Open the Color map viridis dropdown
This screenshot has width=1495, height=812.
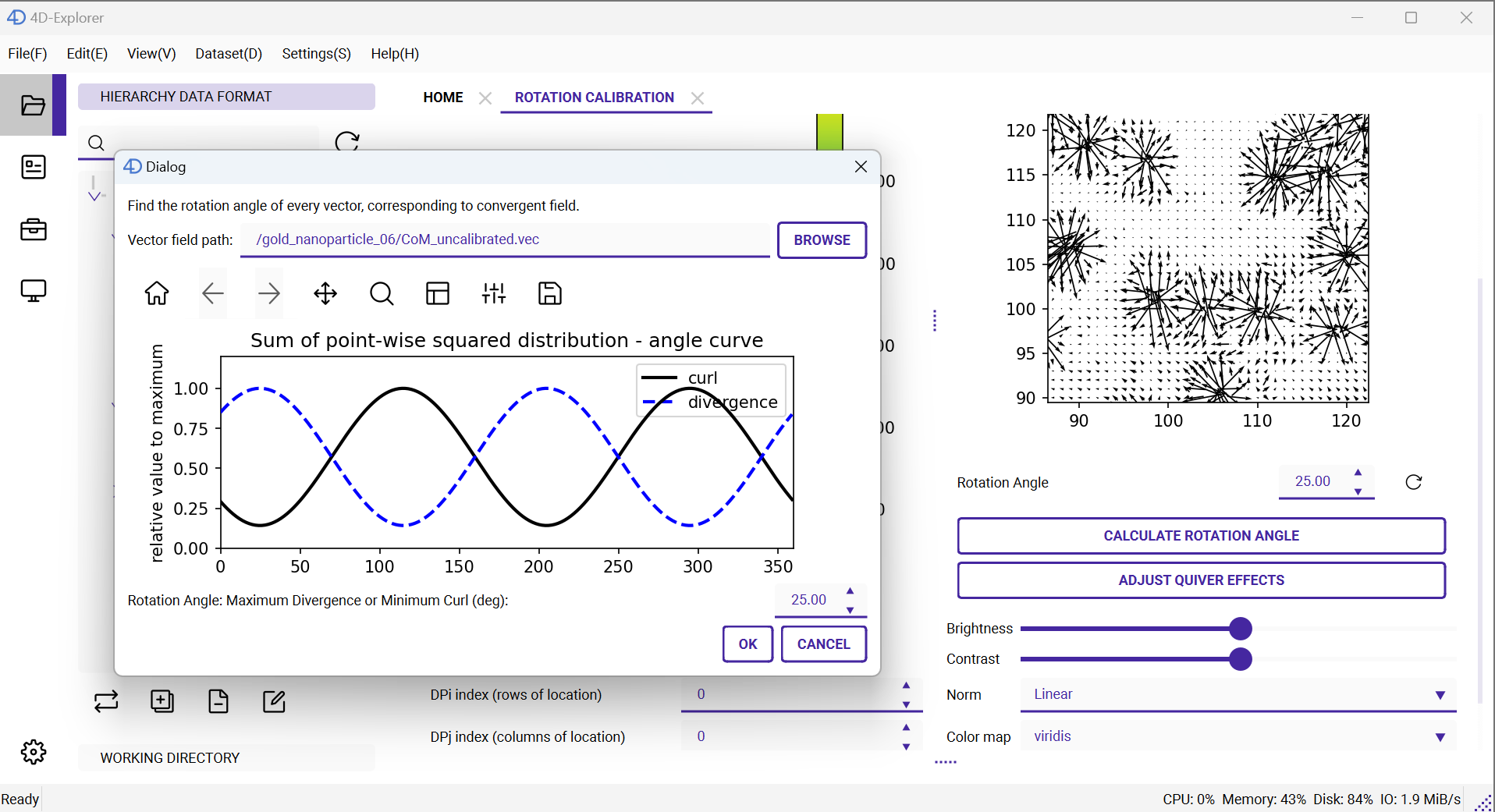pos(1238,736)
